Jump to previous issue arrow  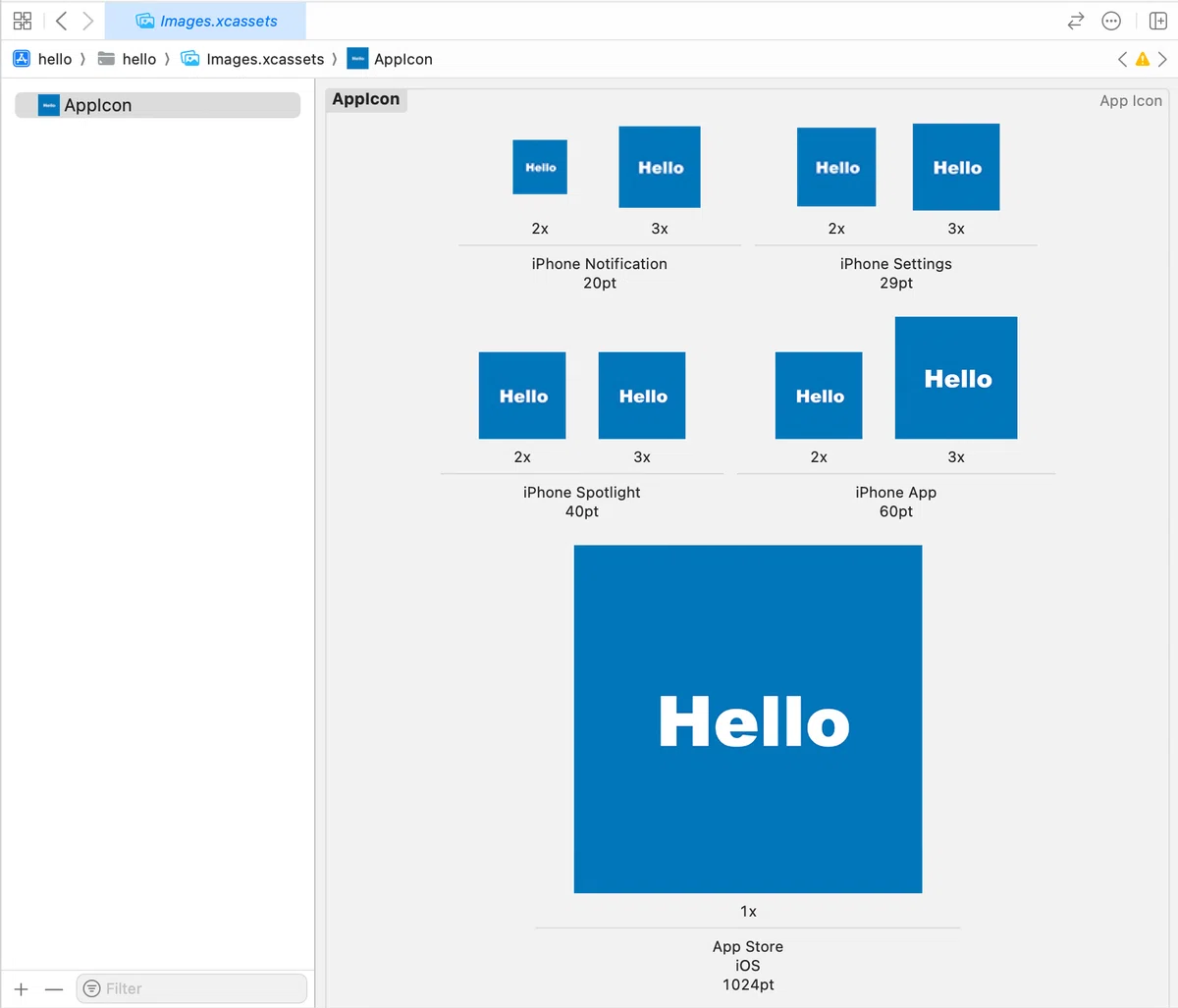(1122, 59)
